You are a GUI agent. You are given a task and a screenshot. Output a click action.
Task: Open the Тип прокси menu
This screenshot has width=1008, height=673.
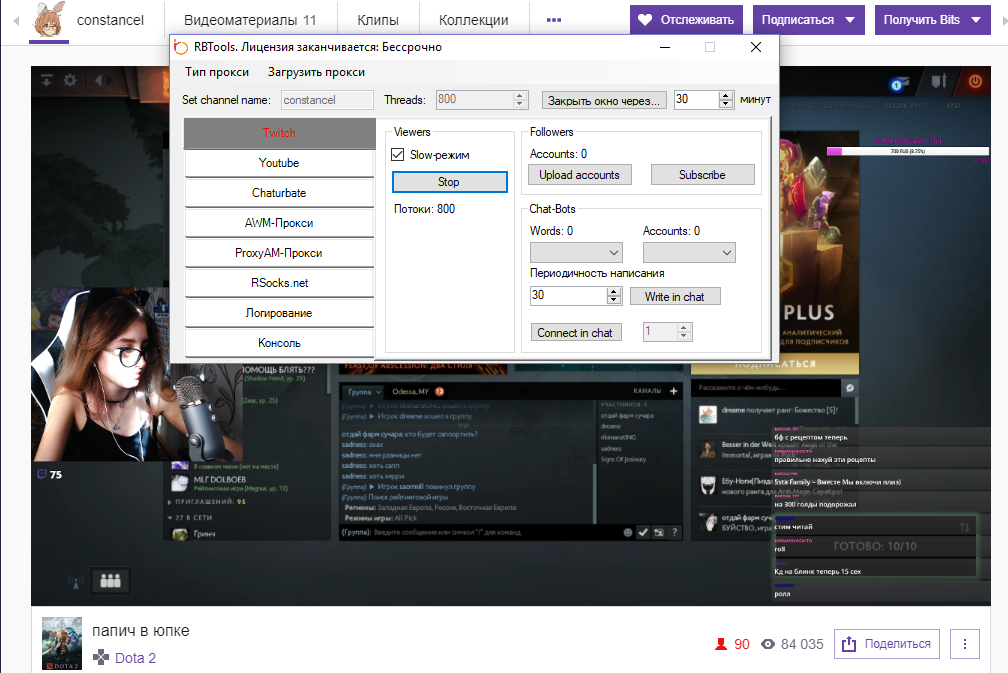217,72
